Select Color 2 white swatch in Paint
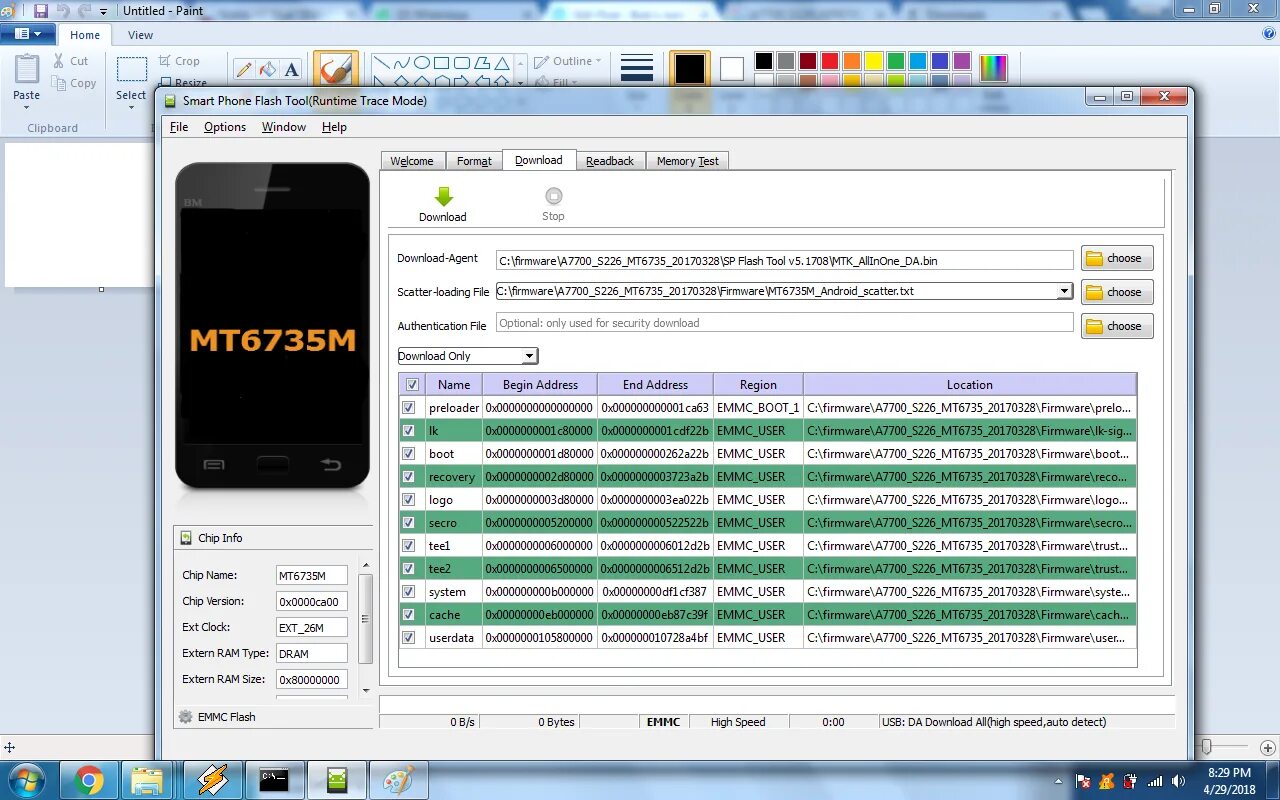This screenshot has width=1280, height=800. coord(732,69)
